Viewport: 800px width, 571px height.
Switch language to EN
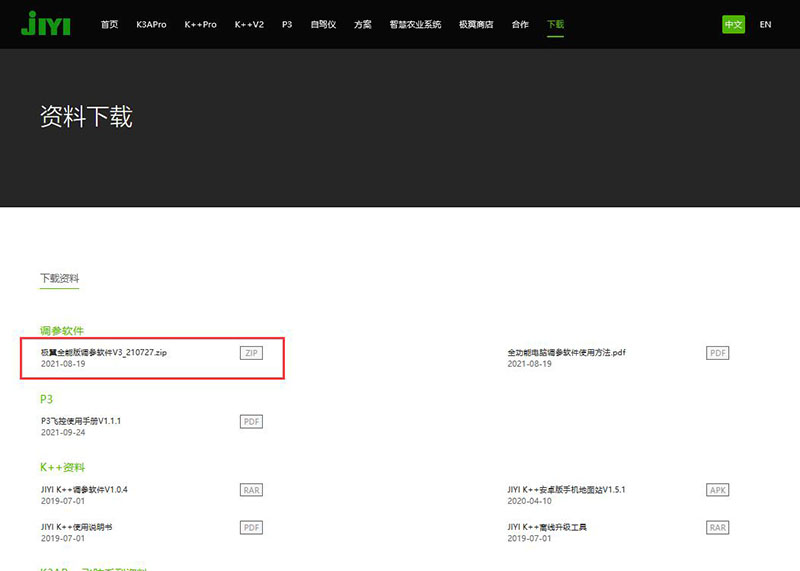765,24
